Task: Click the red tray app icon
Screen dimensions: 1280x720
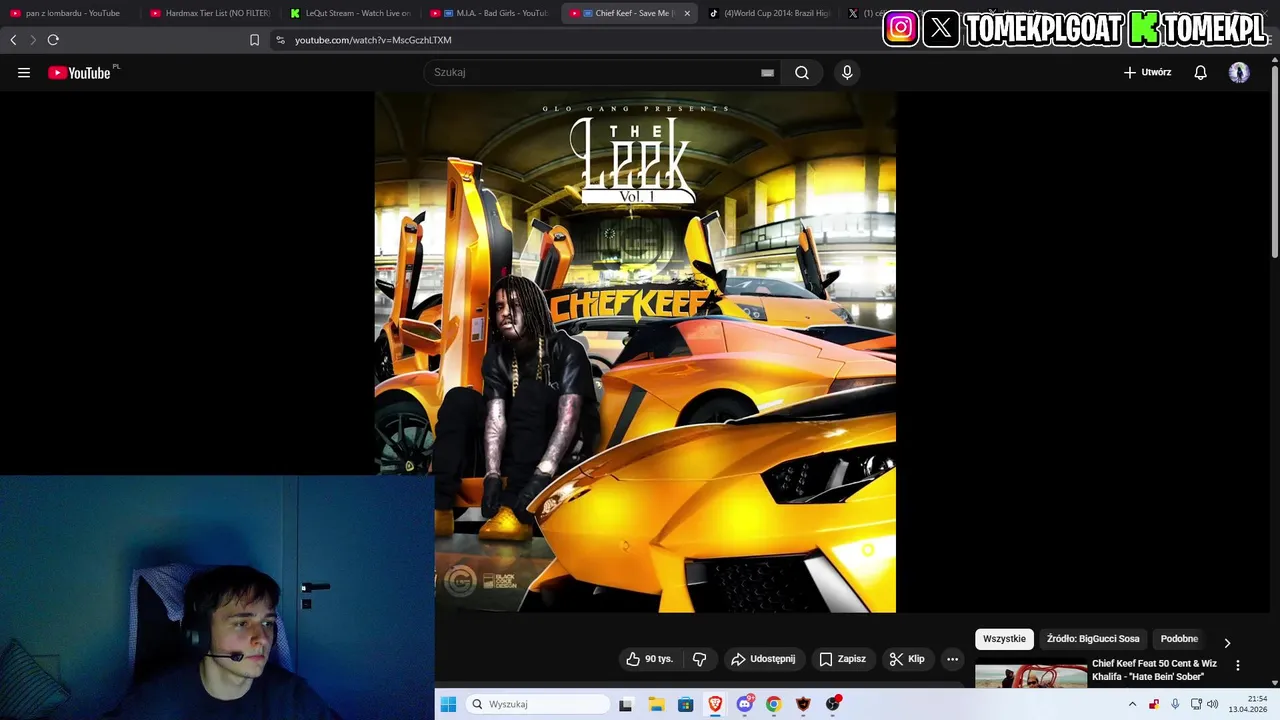Action: (x=1154, y=704)
